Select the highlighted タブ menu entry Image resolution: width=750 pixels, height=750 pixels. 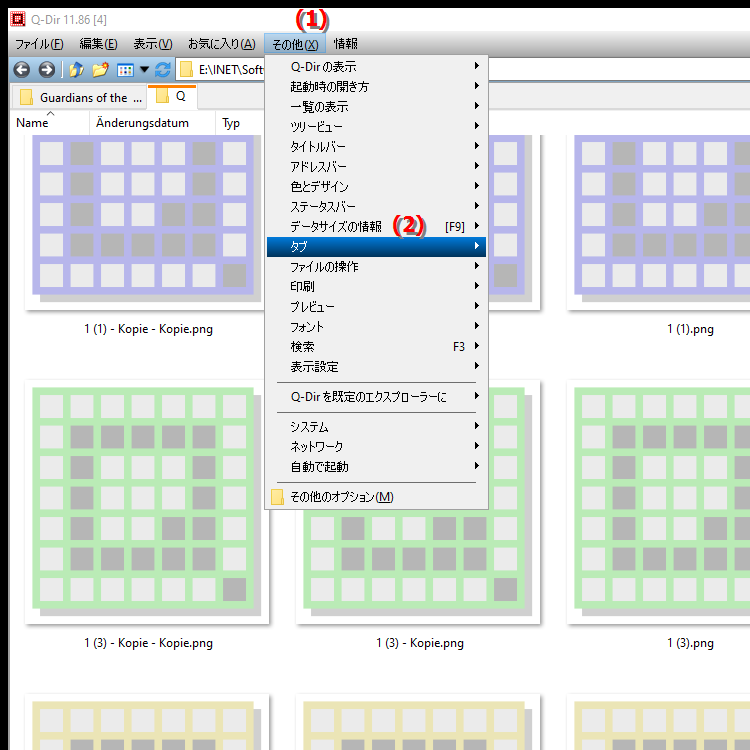pyautogui.click(x=376, y=247)
